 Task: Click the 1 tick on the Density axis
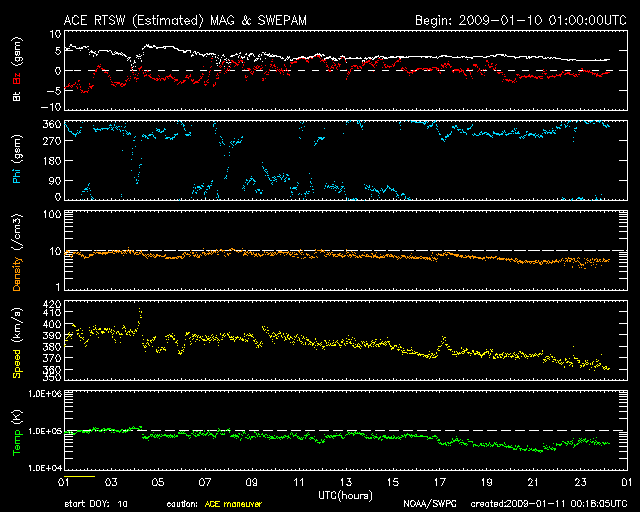pos(58,287)
